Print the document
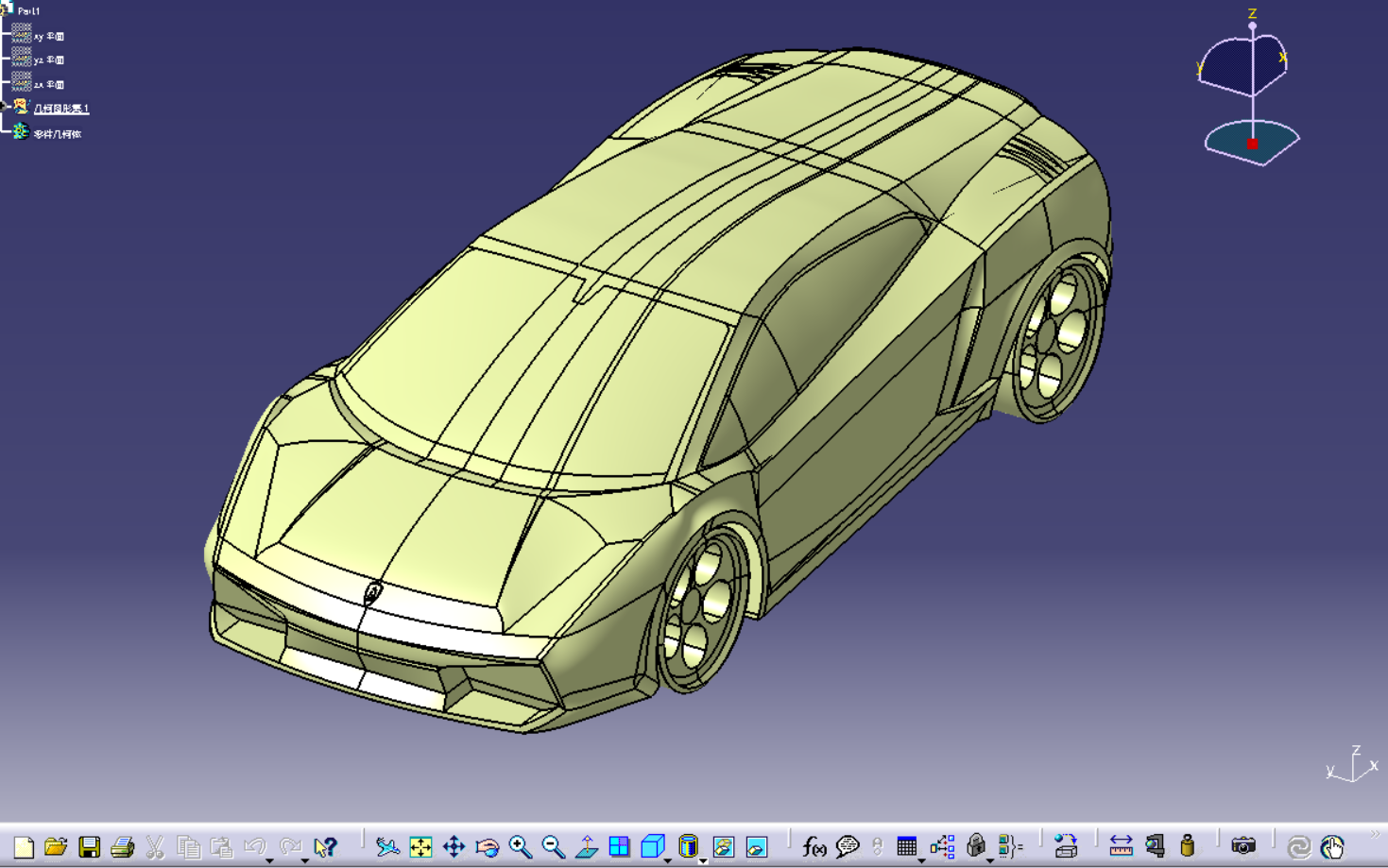 point(122,847)
